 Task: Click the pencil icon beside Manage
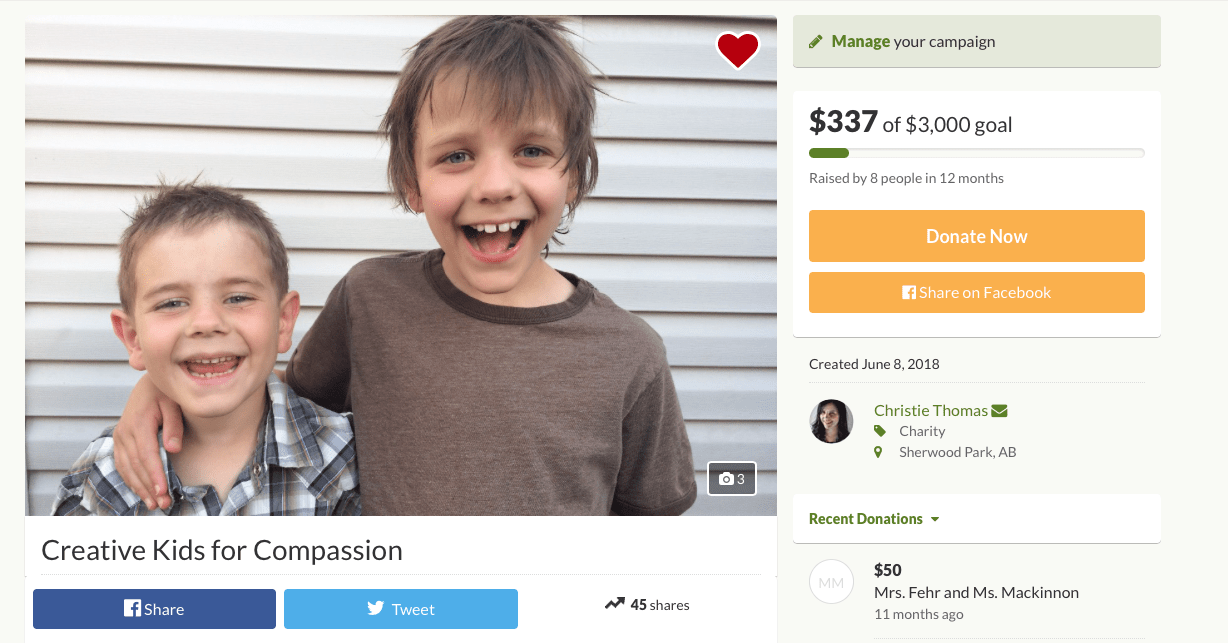816,42
